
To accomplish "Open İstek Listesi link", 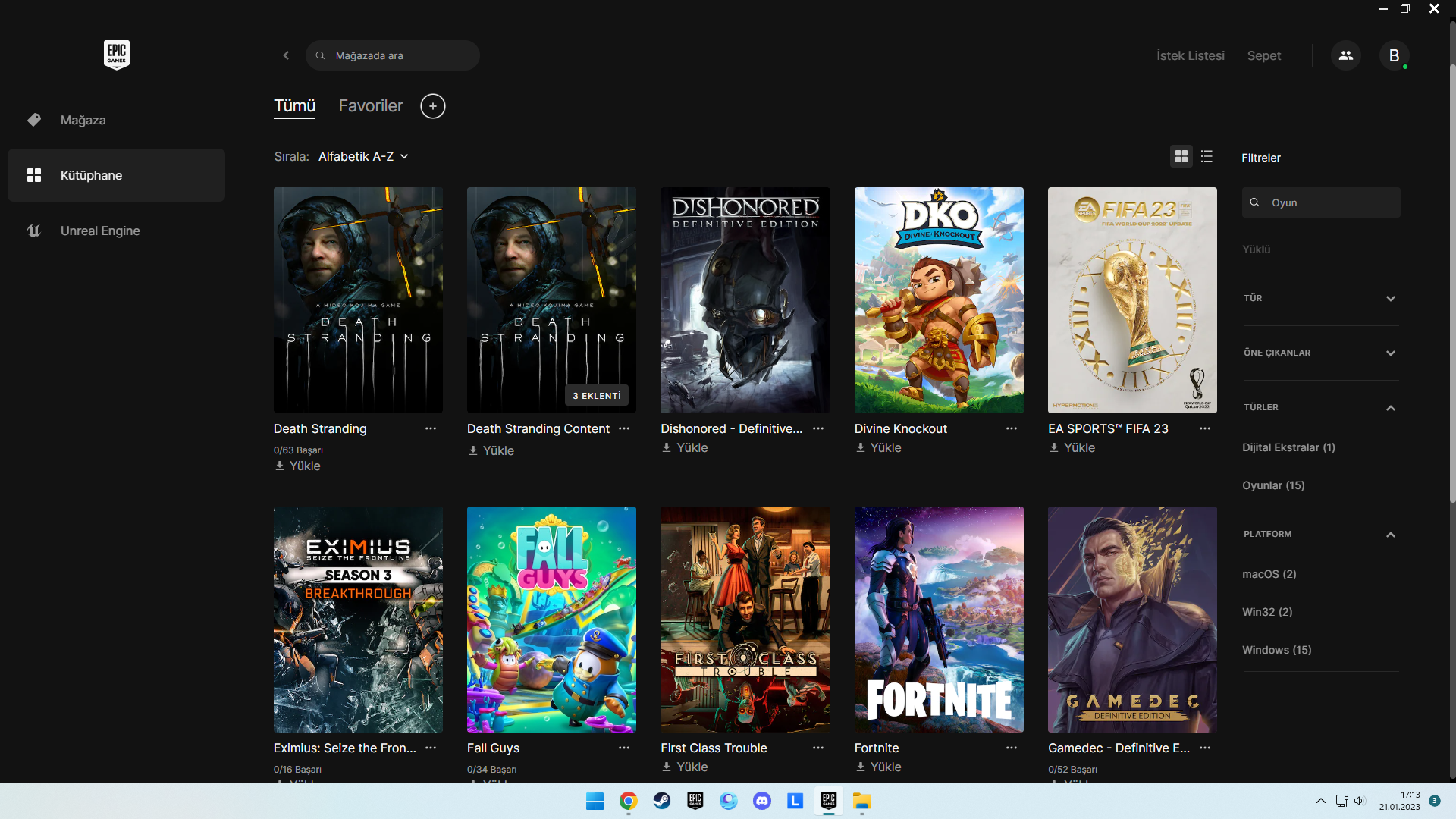I will [x=1190, y=55].
